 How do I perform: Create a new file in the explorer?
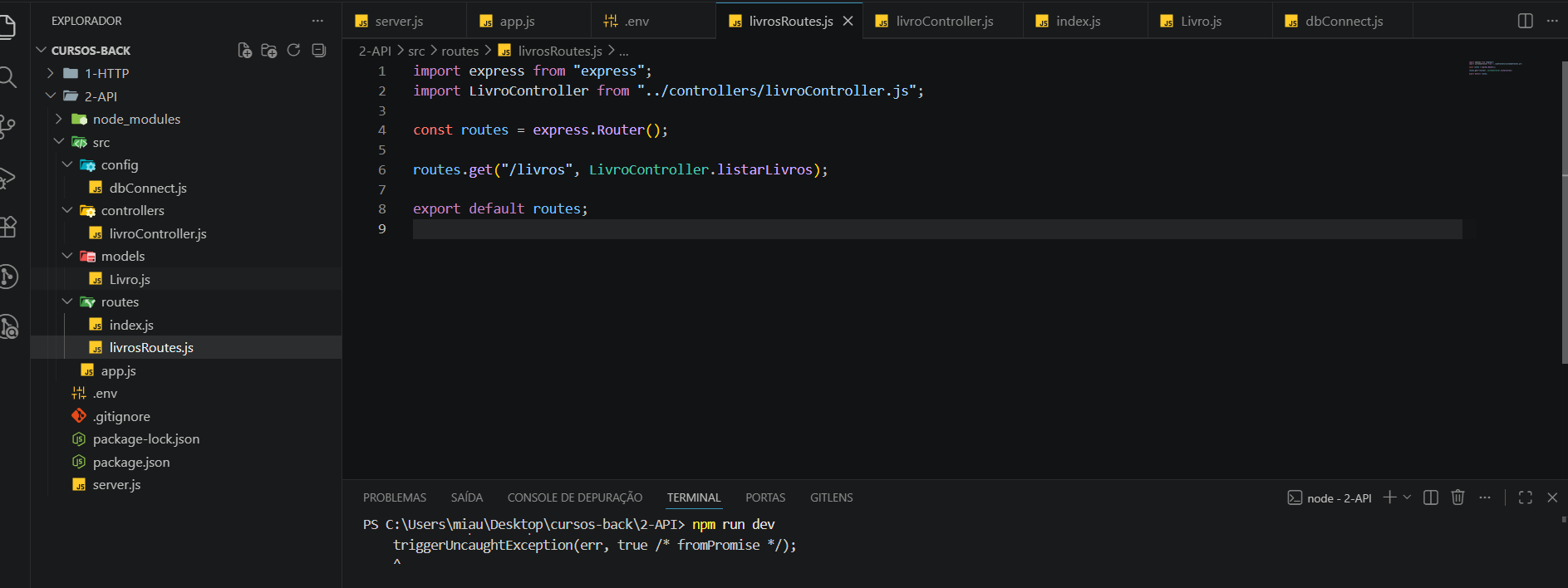click(x=244, y=51)
